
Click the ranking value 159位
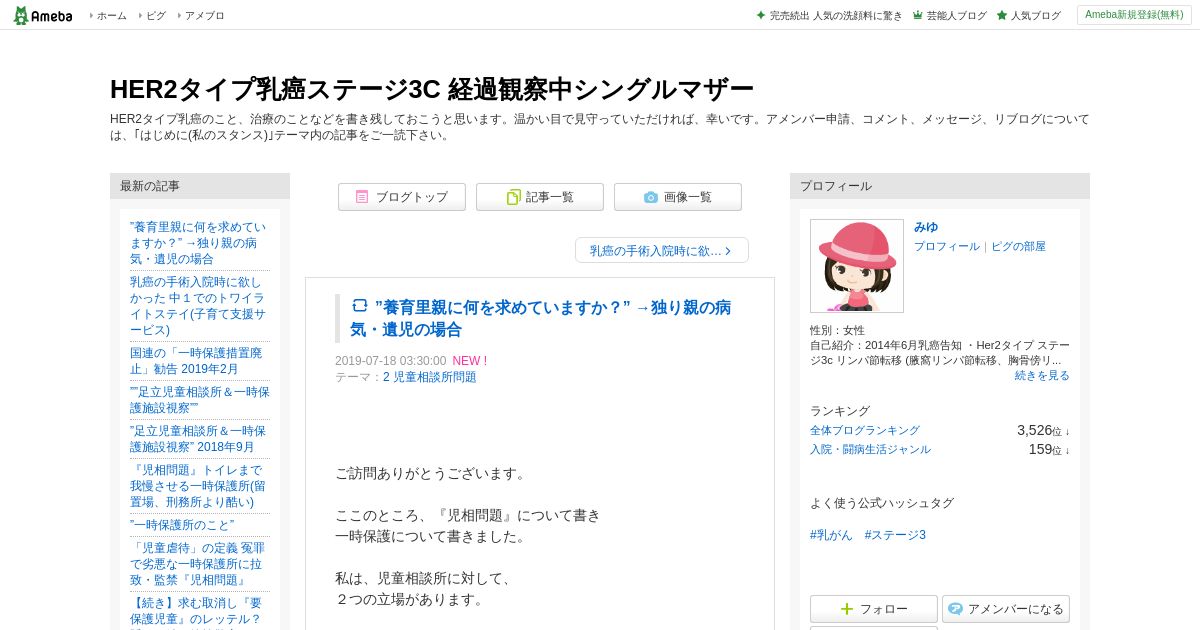click(x=1049, y=449)
